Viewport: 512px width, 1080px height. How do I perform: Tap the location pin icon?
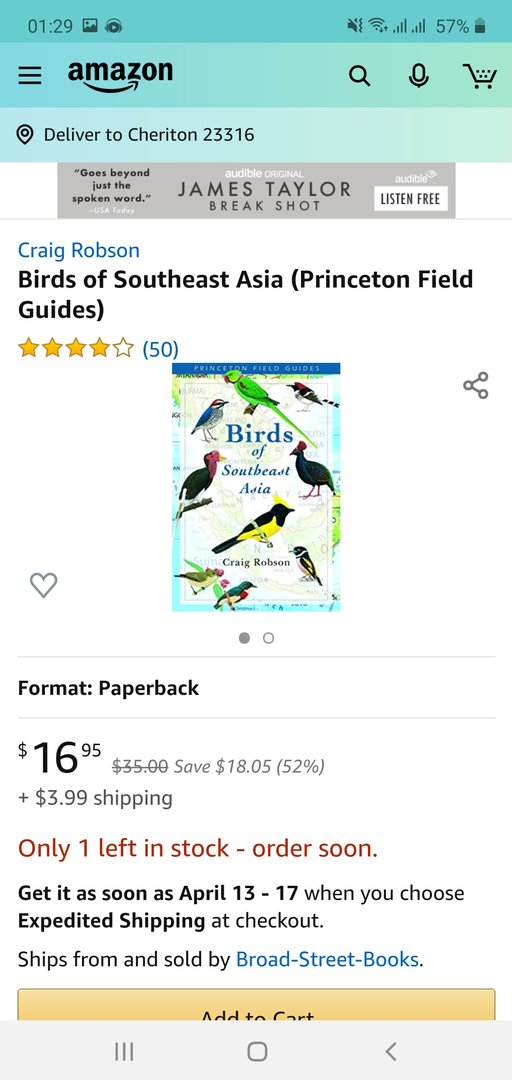(x=25, y=134)
